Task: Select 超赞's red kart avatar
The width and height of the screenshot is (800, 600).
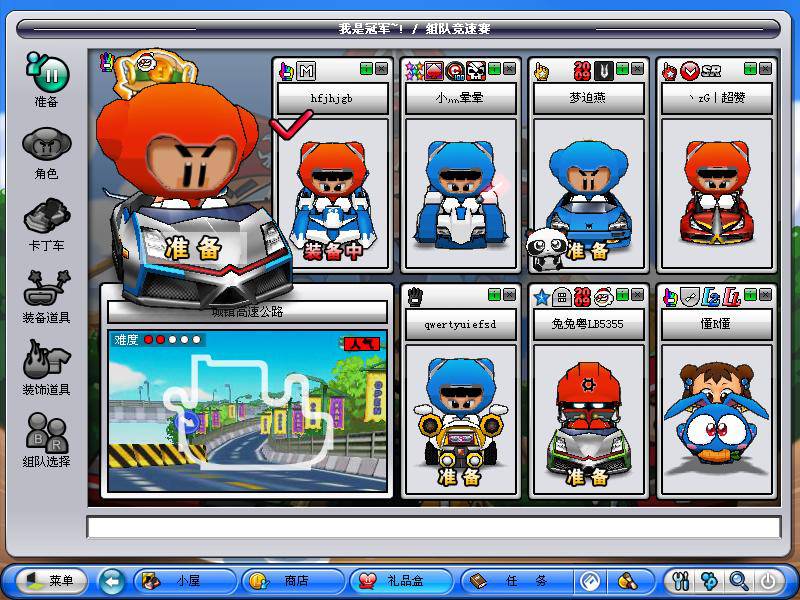Action: tap(716, 193)
